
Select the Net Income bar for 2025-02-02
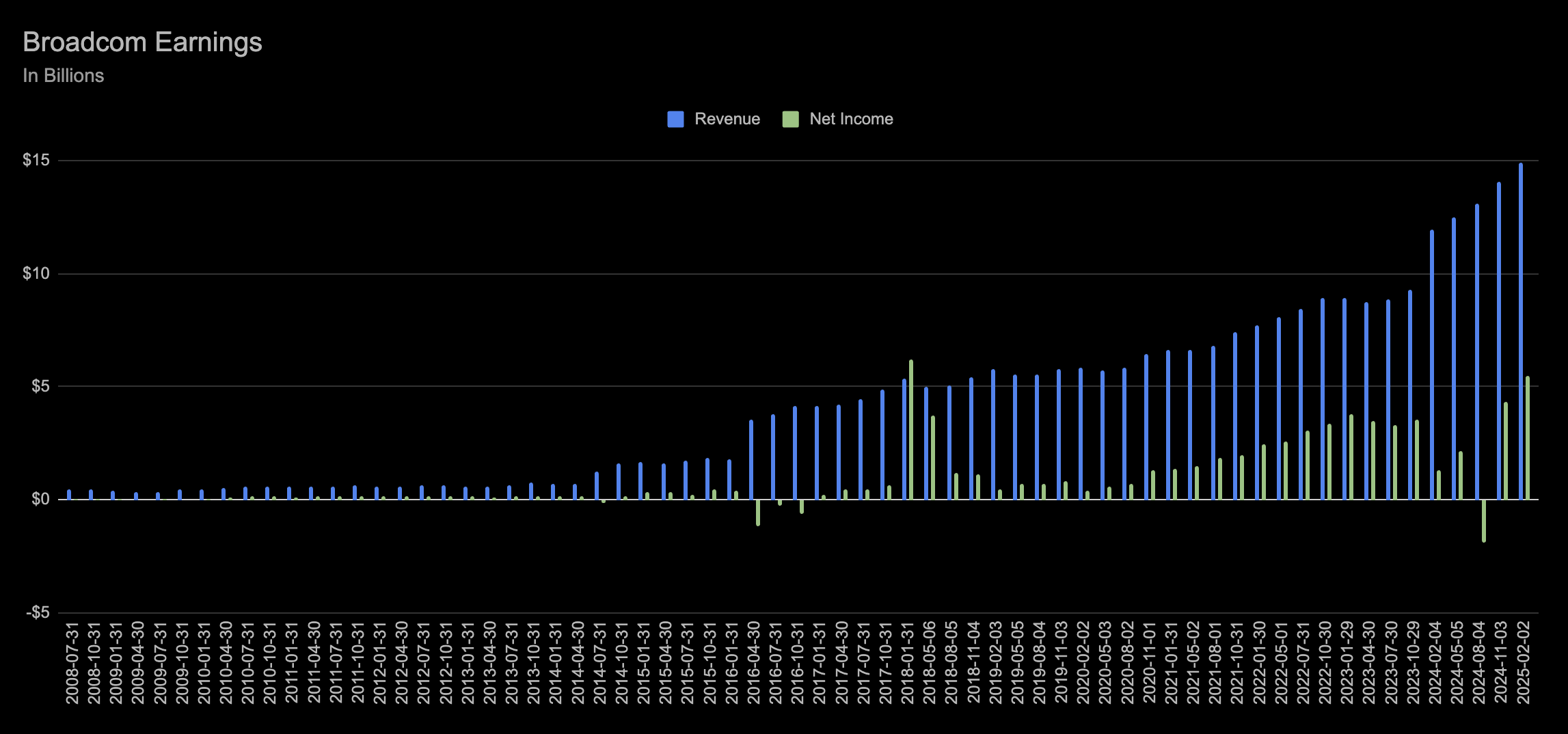[x=1527, y=437]
